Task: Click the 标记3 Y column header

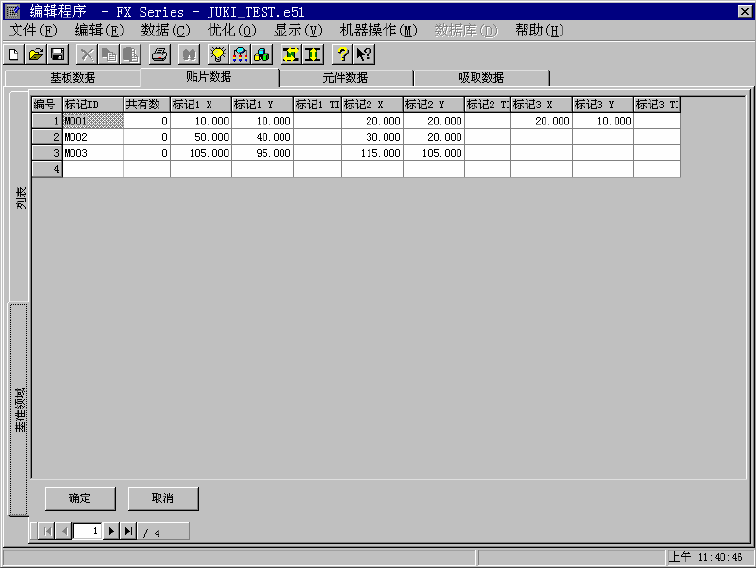Action: (x=603, y=104)
